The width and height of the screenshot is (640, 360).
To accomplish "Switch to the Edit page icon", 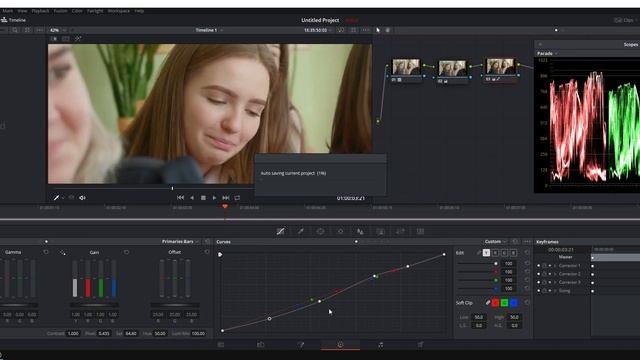I will [260, 345].
